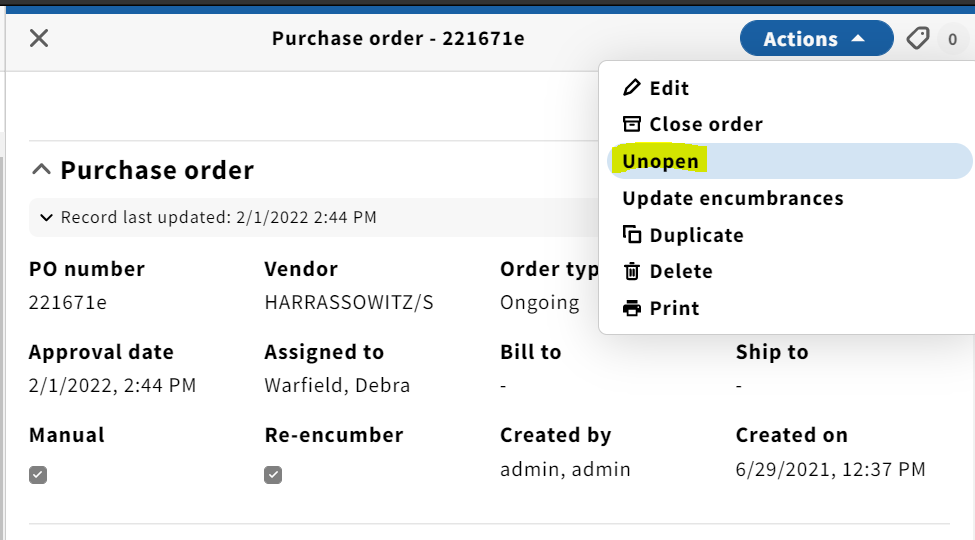Viewport: 975px width, 540px height.
Task: Open the Actions dropdown button
Action: coord(816,39)
